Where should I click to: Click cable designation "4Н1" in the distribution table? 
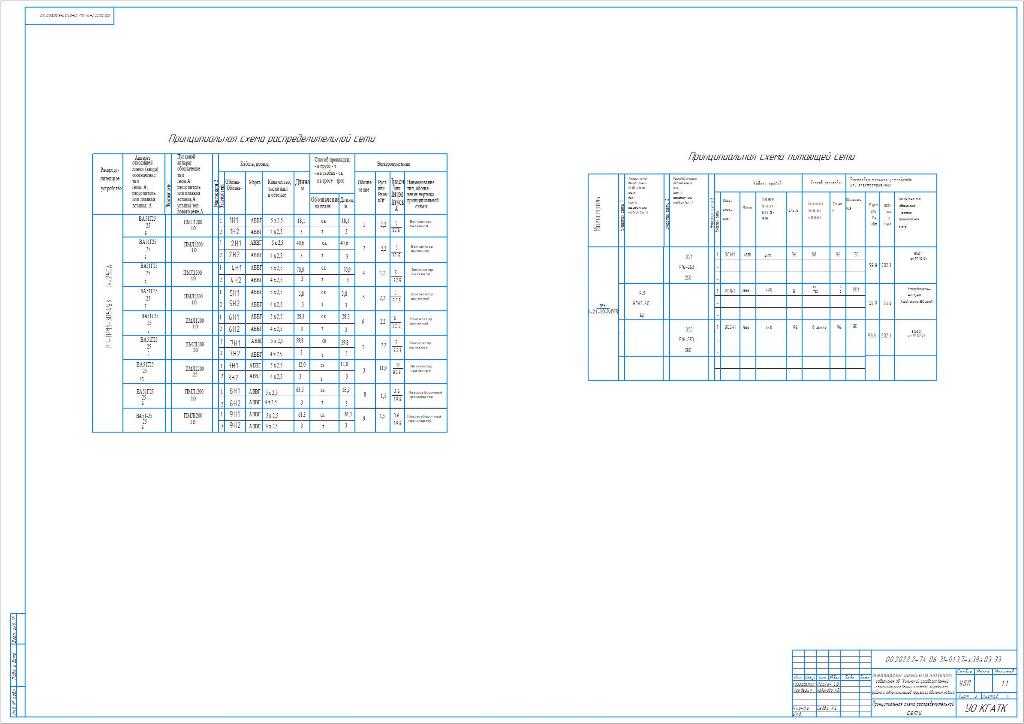tap(234, 268)
